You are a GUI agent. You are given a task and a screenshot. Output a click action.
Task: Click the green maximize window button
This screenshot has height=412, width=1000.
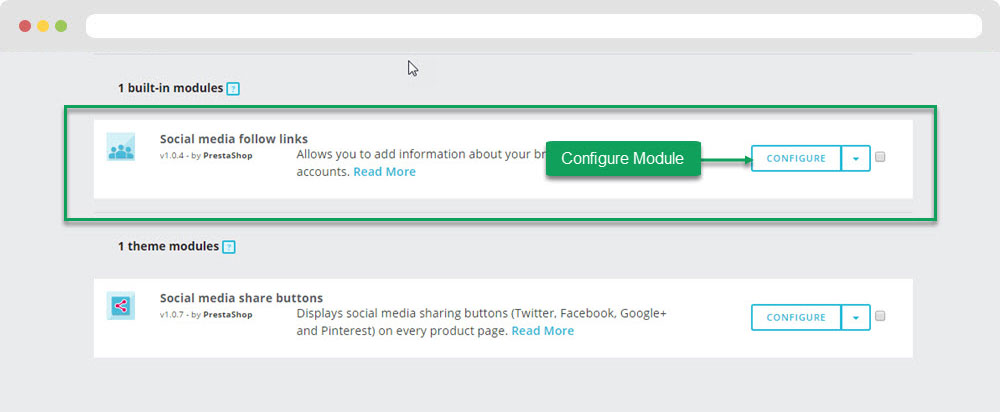click(61, 26)
